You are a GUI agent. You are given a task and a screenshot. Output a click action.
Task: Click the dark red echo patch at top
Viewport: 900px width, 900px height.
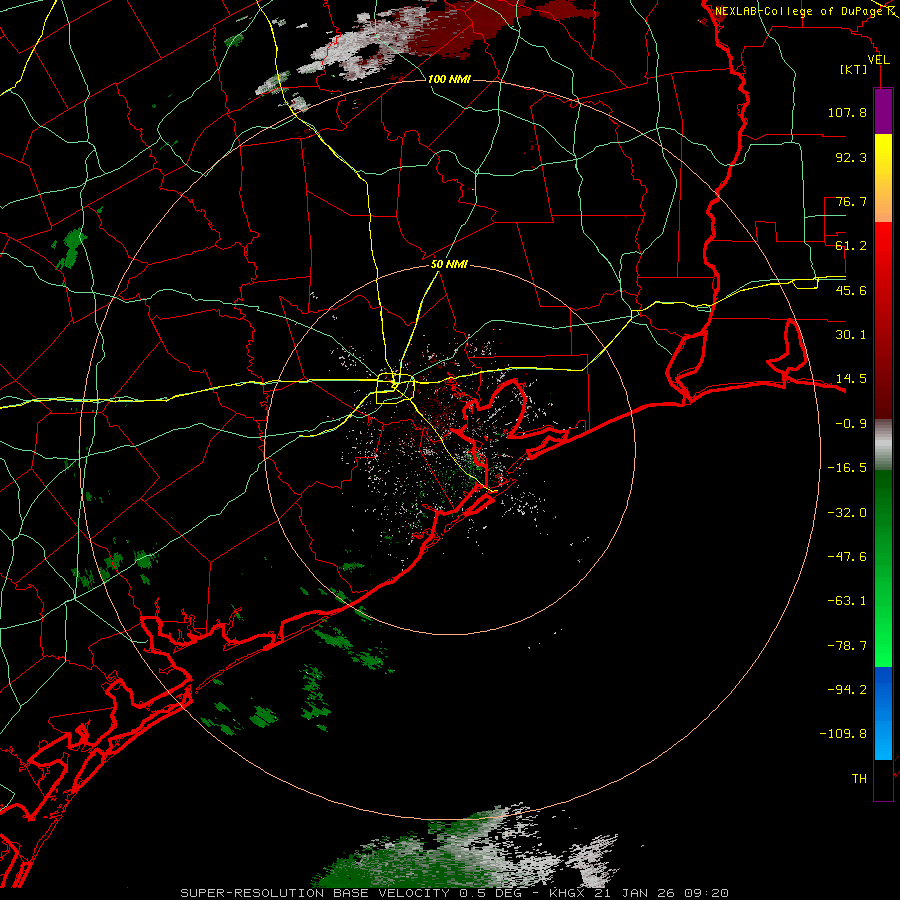(x=465, y=29)
